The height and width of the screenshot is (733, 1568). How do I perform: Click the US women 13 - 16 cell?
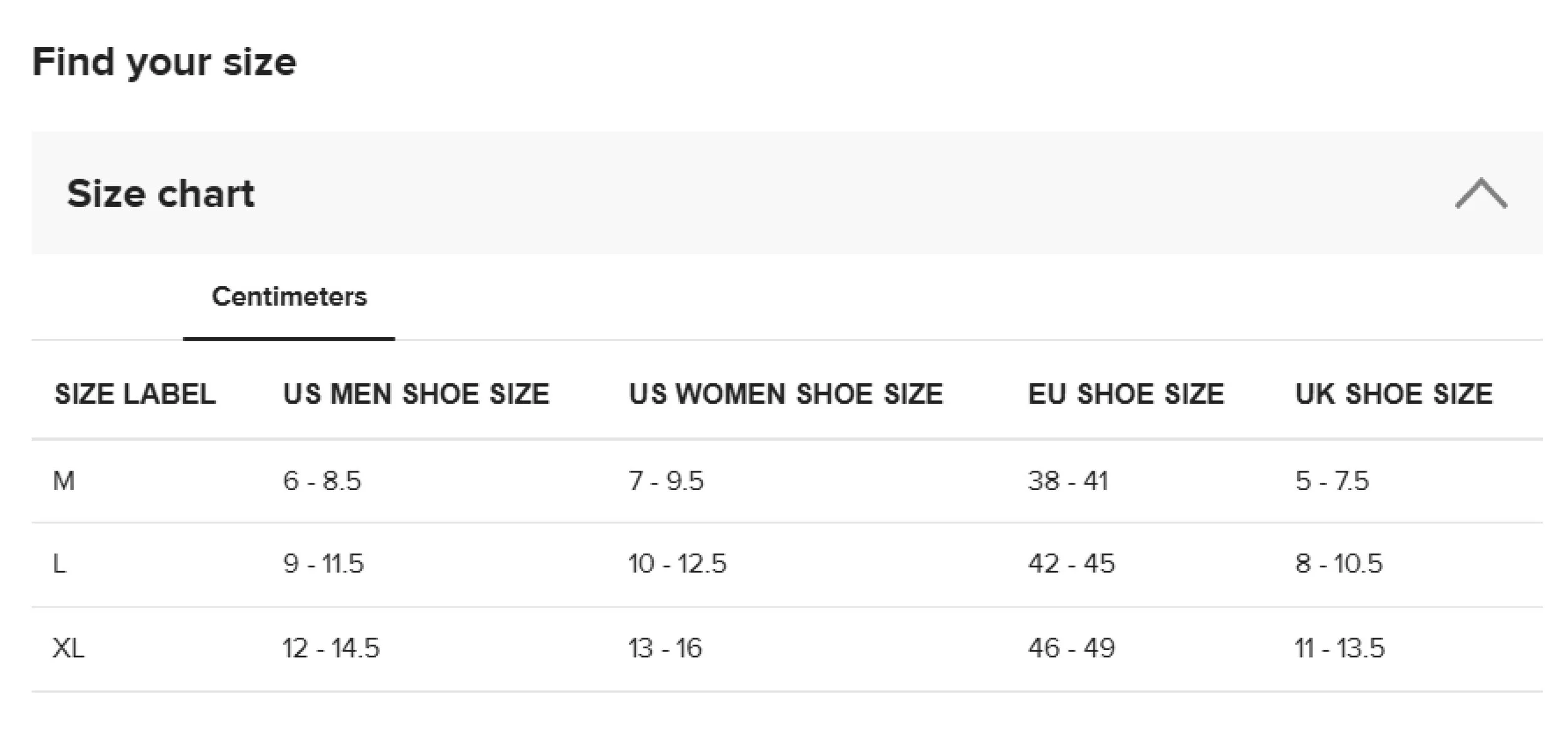[665, 648]
